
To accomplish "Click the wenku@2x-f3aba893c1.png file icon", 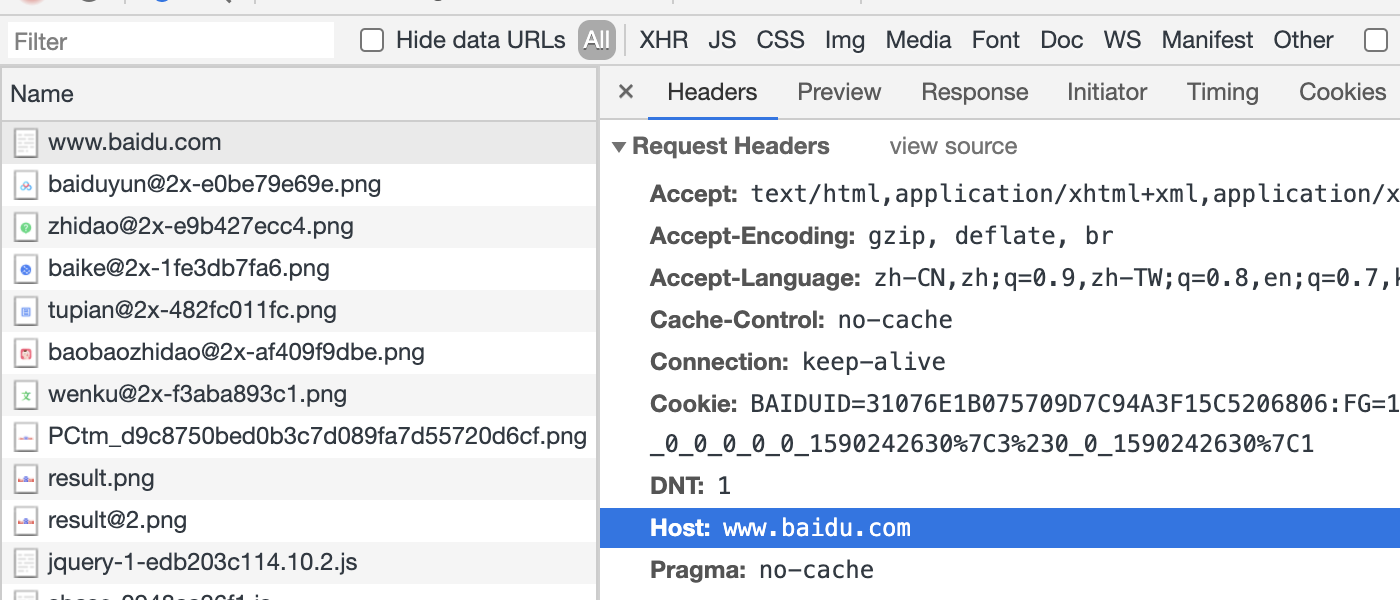I will [x=26, y=394].
